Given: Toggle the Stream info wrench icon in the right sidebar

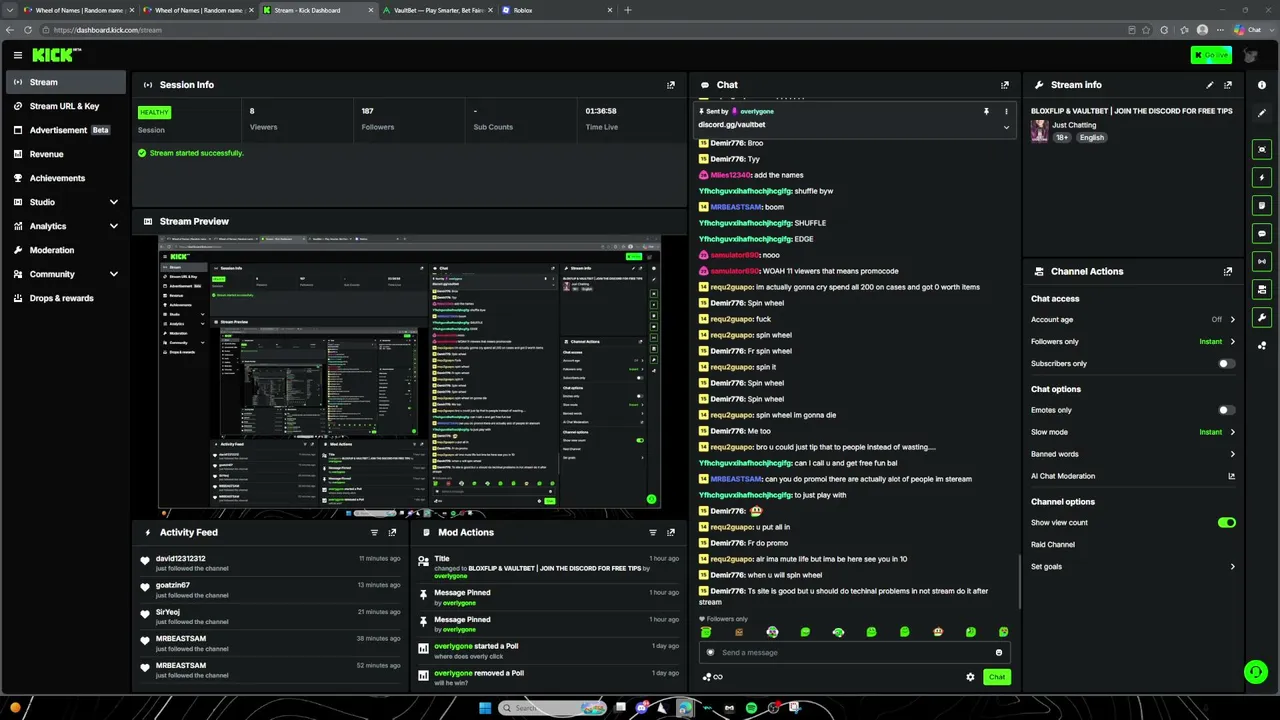Looking at the screenshot, I should pyautogui.click(x=1262, y=318).
